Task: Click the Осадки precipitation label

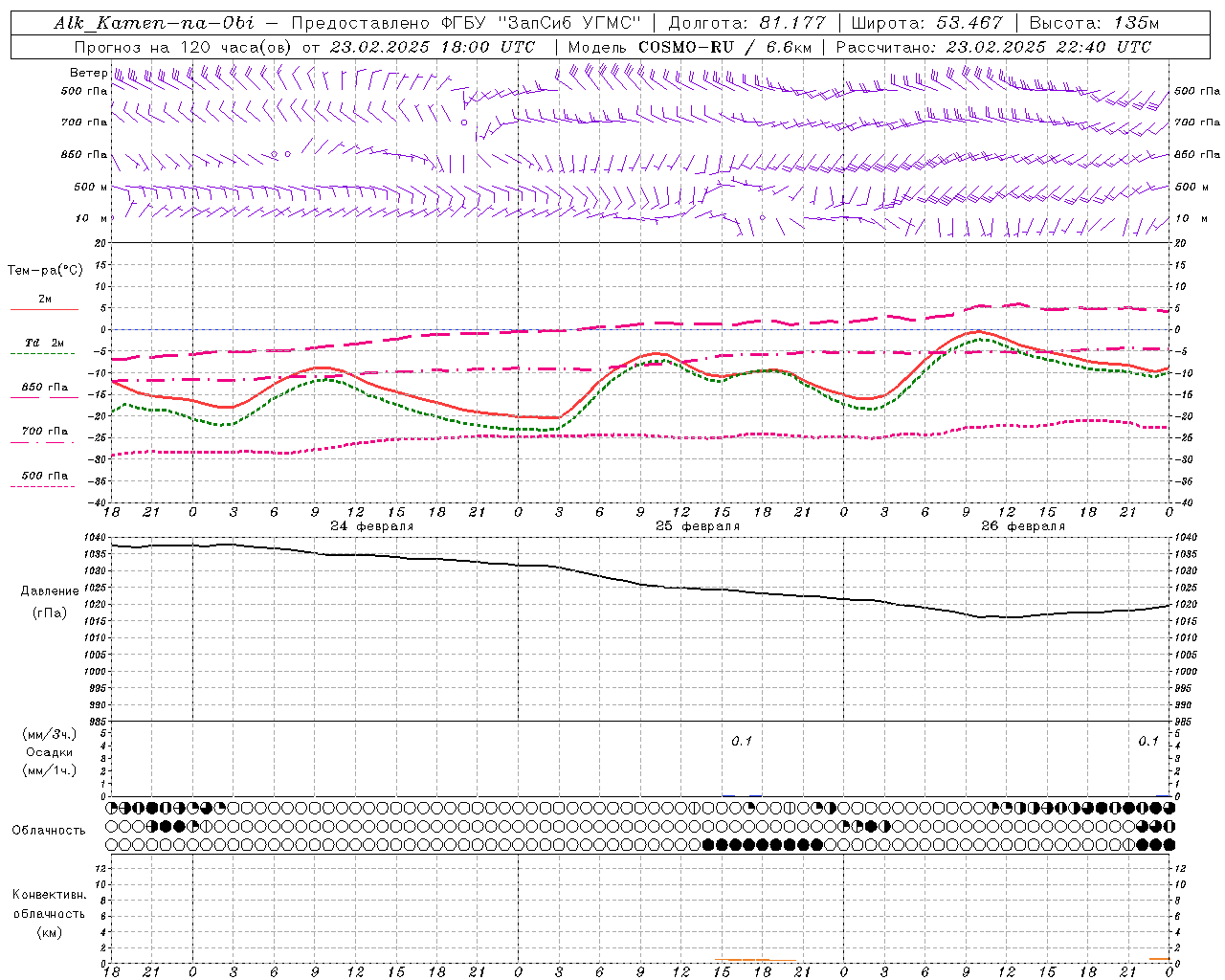Action: tap(50, 752)
